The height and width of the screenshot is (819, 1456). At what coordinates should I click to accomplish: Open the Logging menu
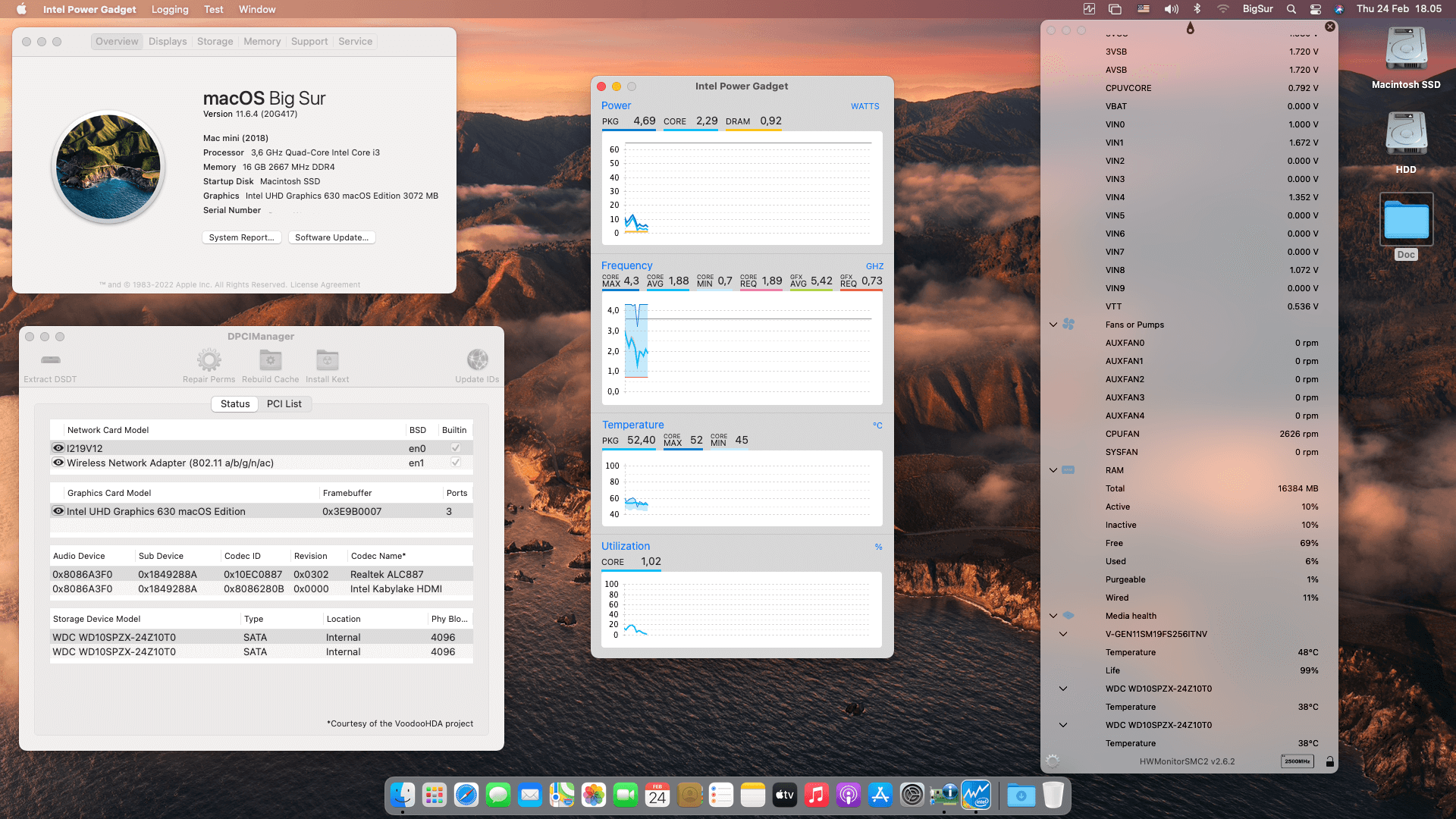[170, 9]
